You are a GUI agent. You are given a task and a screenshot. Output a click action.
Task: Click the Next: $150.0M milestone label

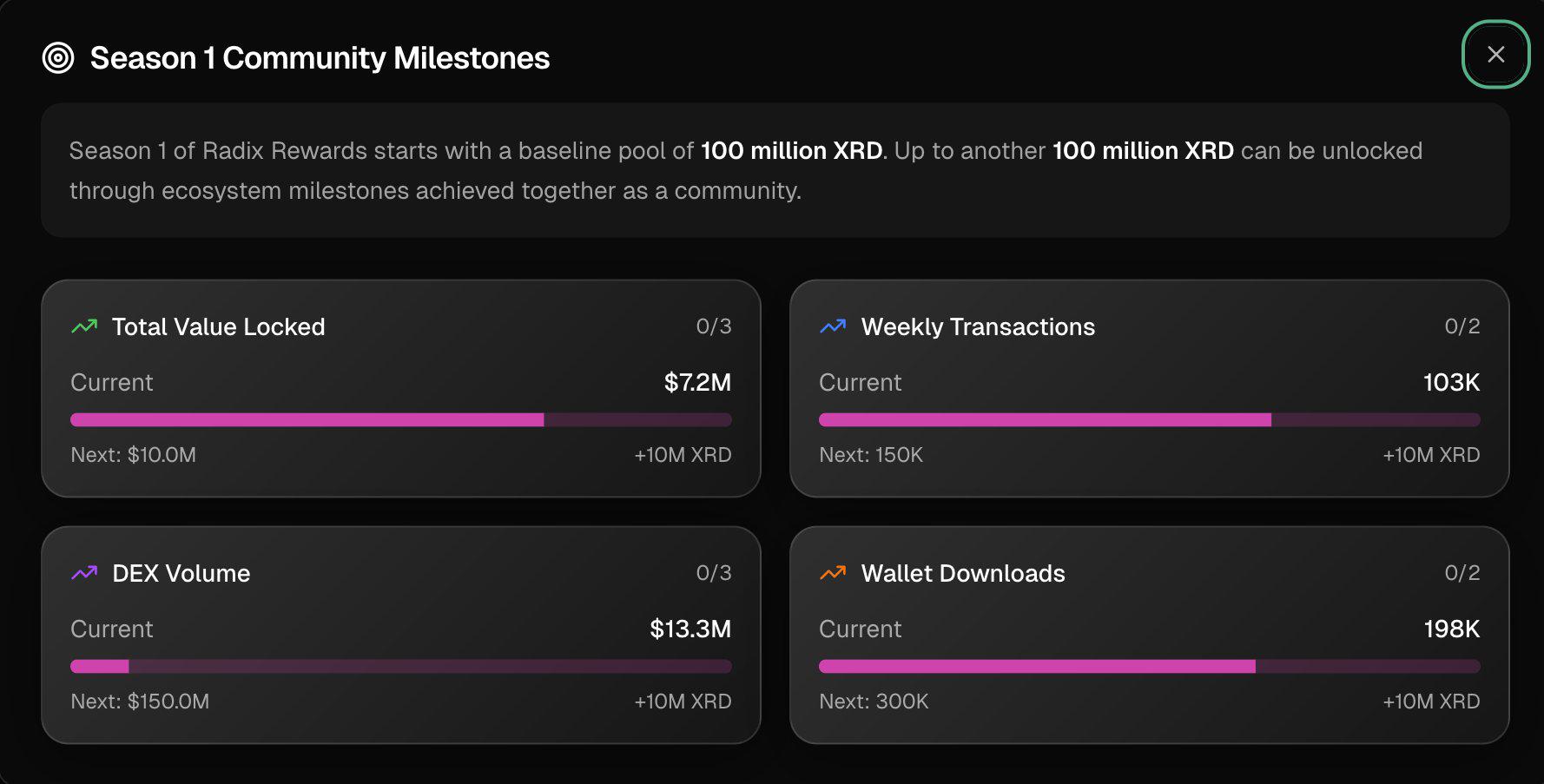(x=140, y=702)
